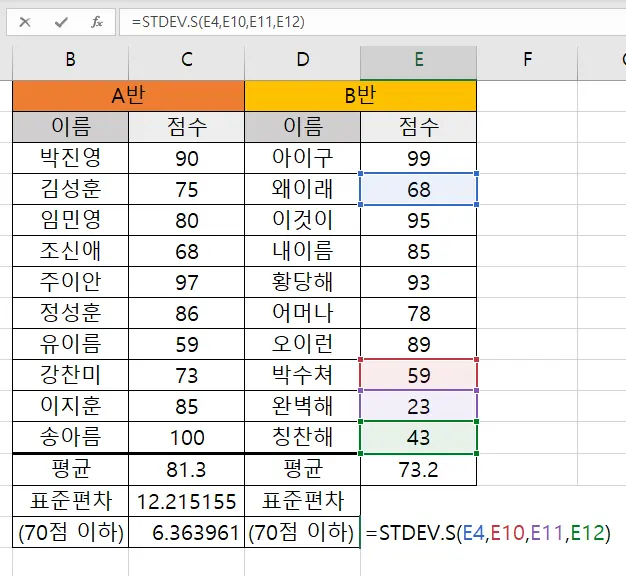This screenshot has width=626, height=576.
Task: Select the score 86 for 정성훈
Action: [x=186, y=313]
